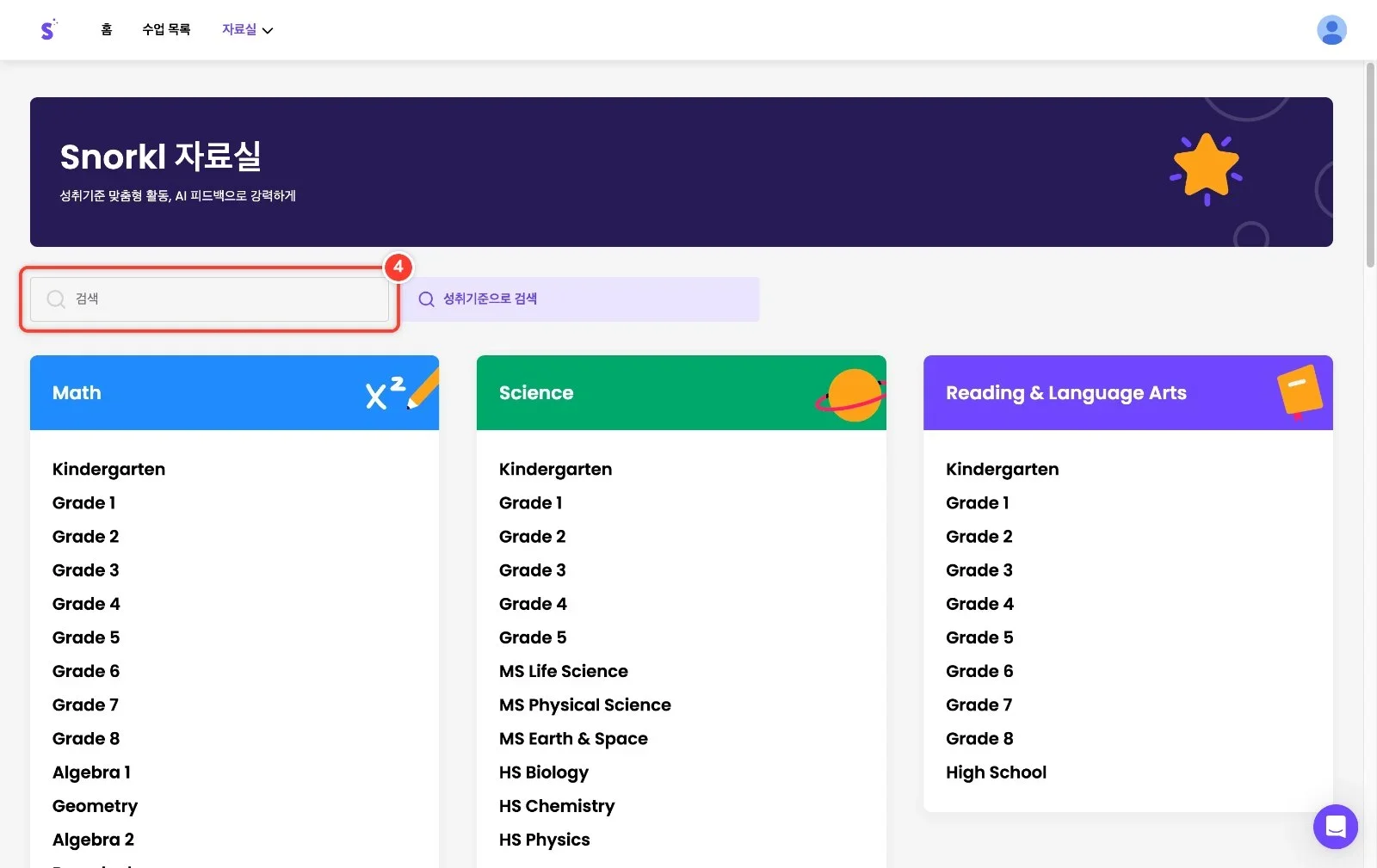Click the Snorkl logo icon
The image size is (1377, 868).
tap(48, 30)
